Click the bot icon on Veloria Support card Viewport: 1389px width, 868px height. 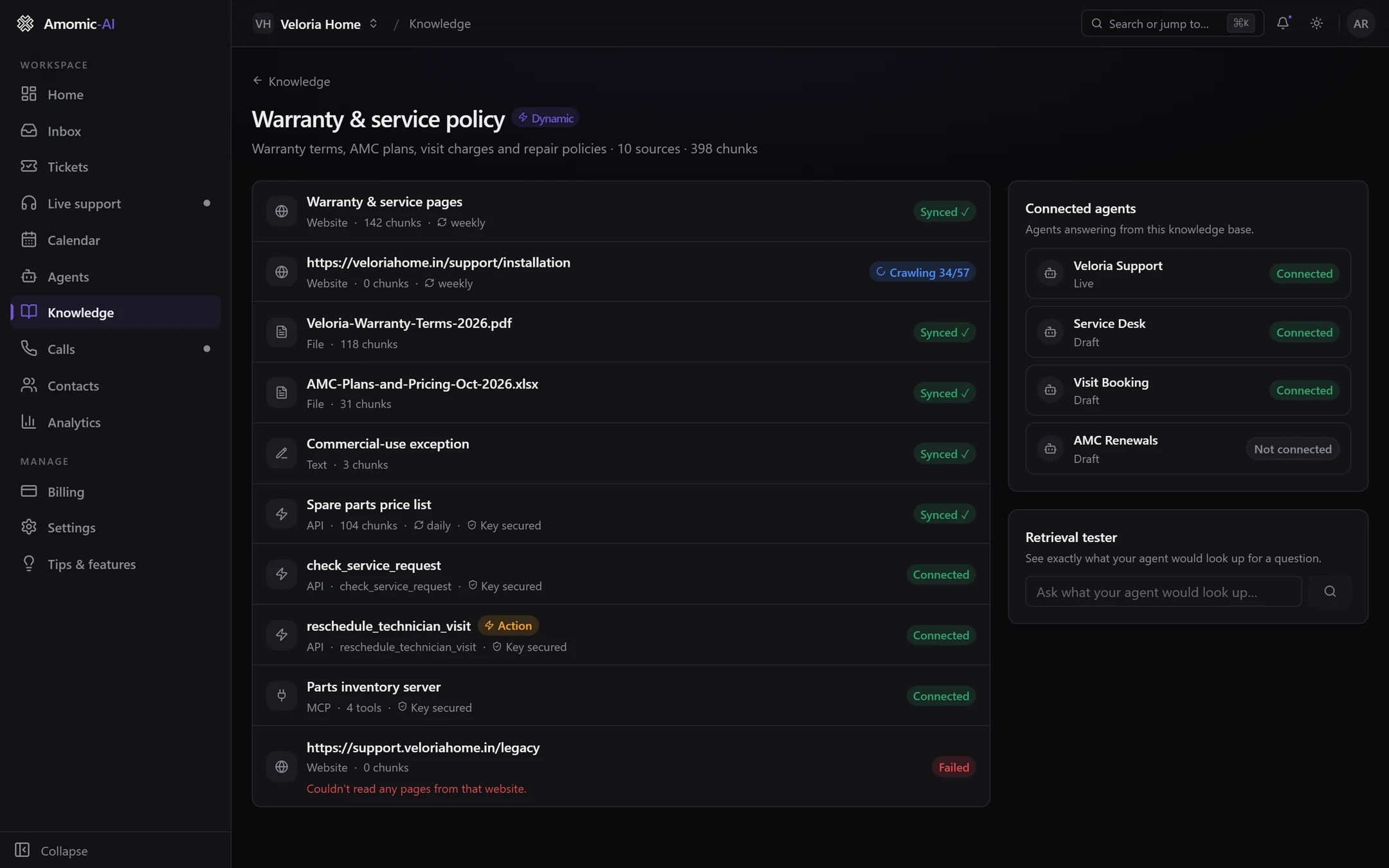(1050, 273)
